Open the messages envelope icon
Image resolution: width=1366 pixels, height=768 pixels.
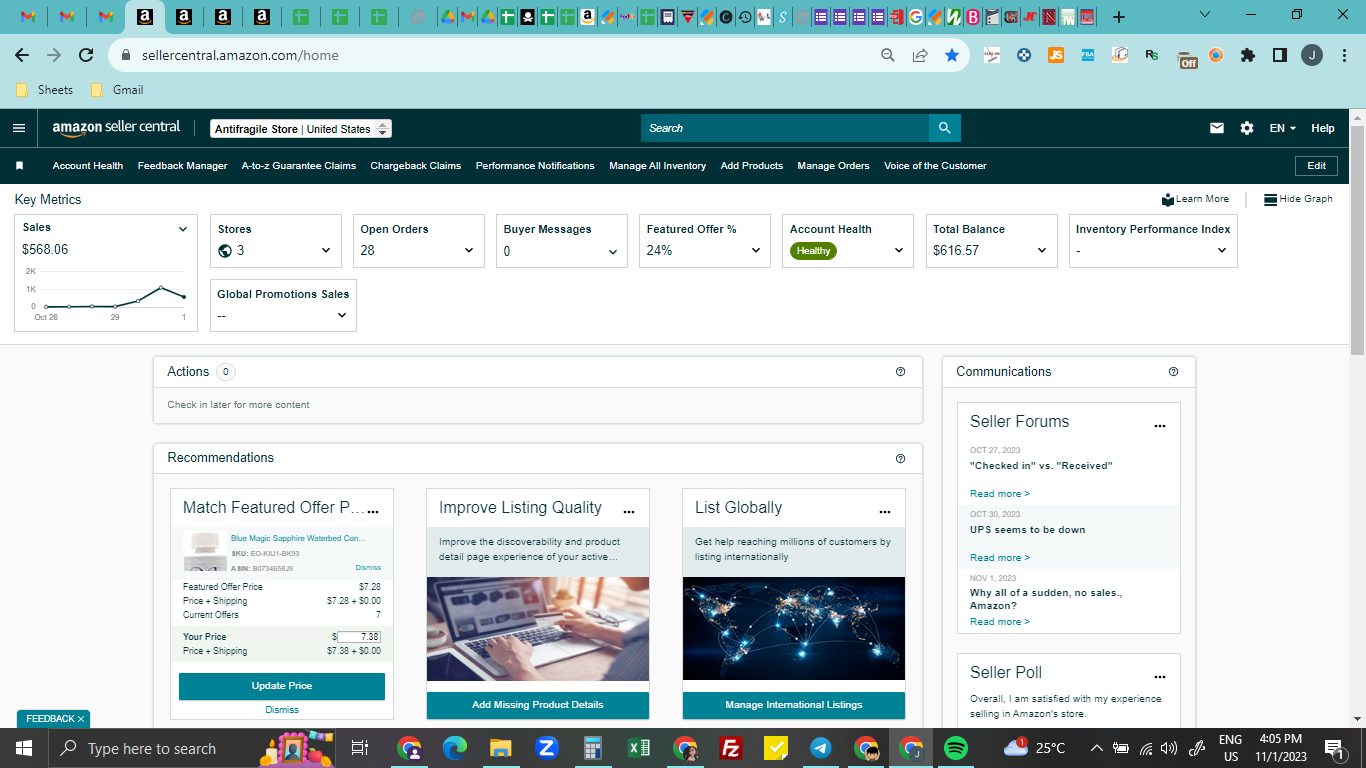coord(1217,128)
